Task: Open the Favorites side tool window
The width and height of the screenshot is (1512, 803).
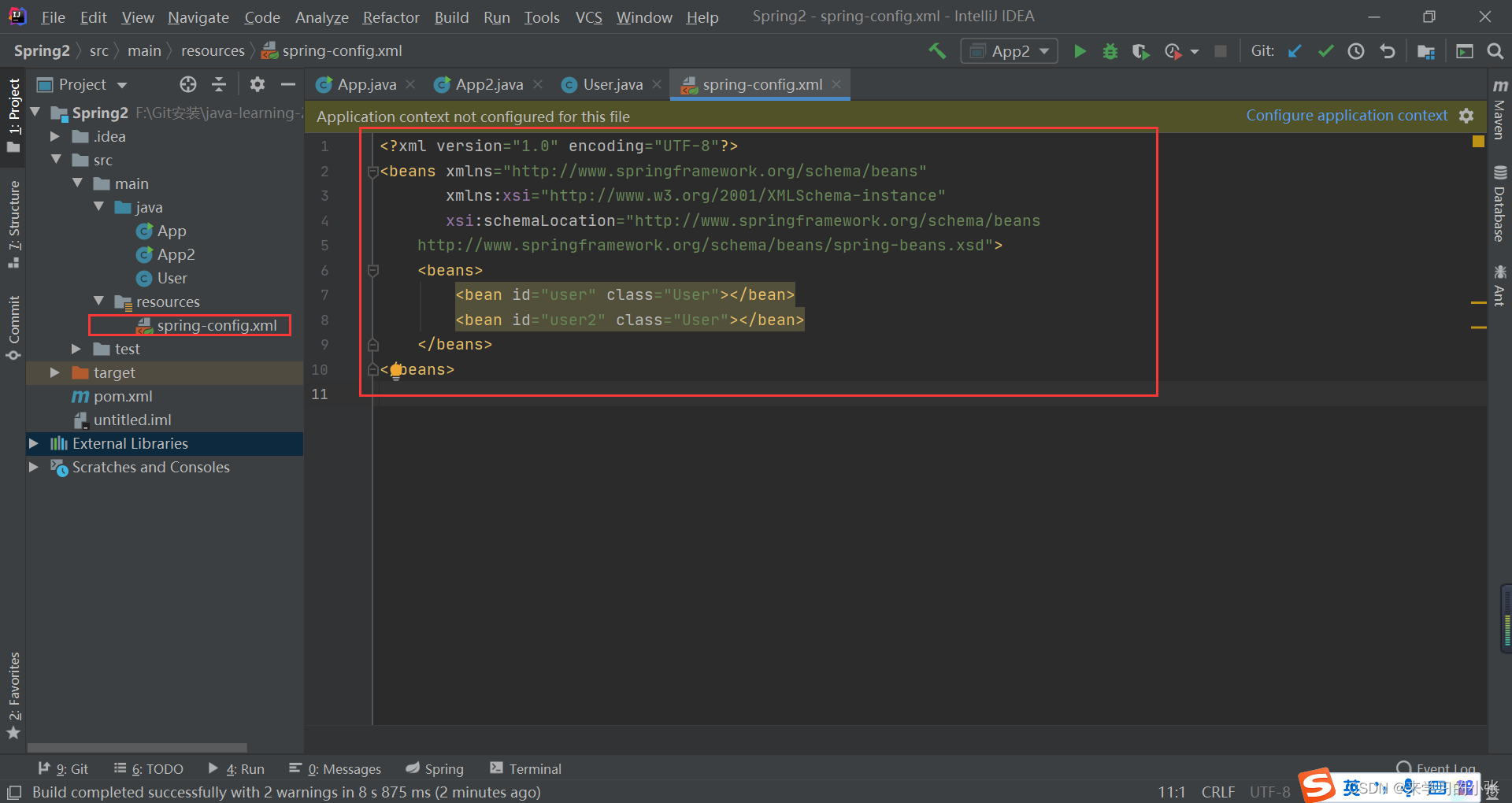Action: click(x=13, y=696)
